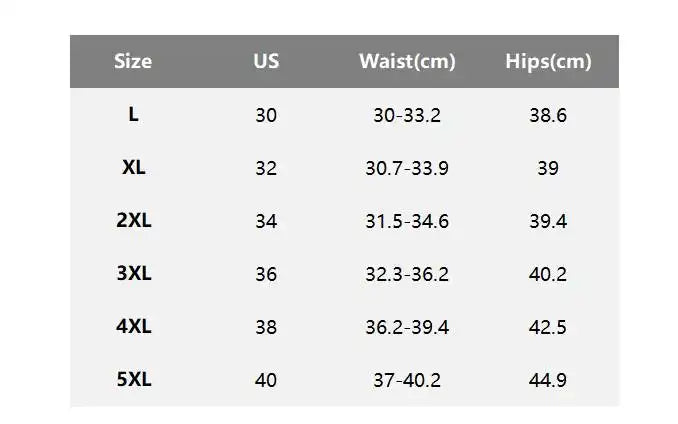This screenshot has height=424, width=678.
Task: Click the US size 36 cell
Action: [x=266, y=274]
